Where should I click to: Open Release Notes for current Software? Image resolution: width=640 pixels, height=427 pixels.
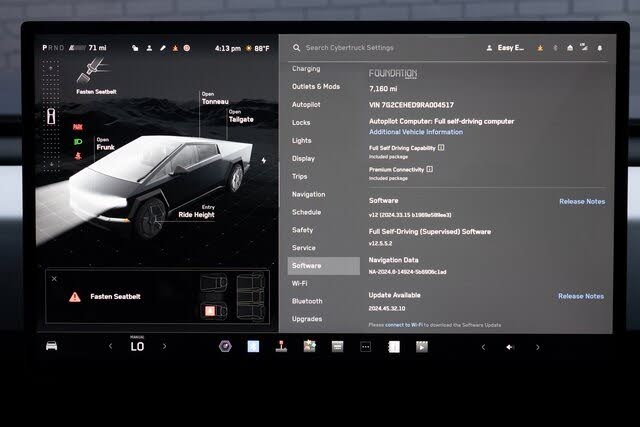[582, 201]
